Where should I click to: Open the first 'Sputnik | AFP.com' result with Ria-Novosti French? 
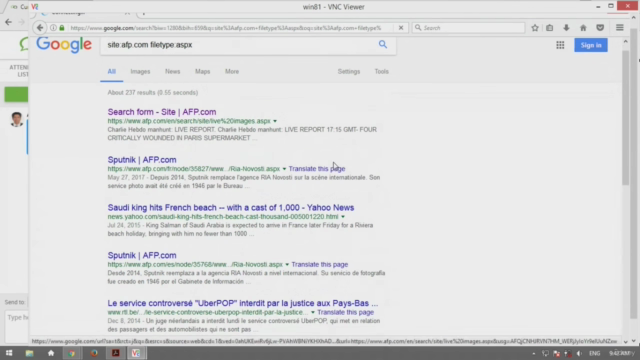coord(142,160)
